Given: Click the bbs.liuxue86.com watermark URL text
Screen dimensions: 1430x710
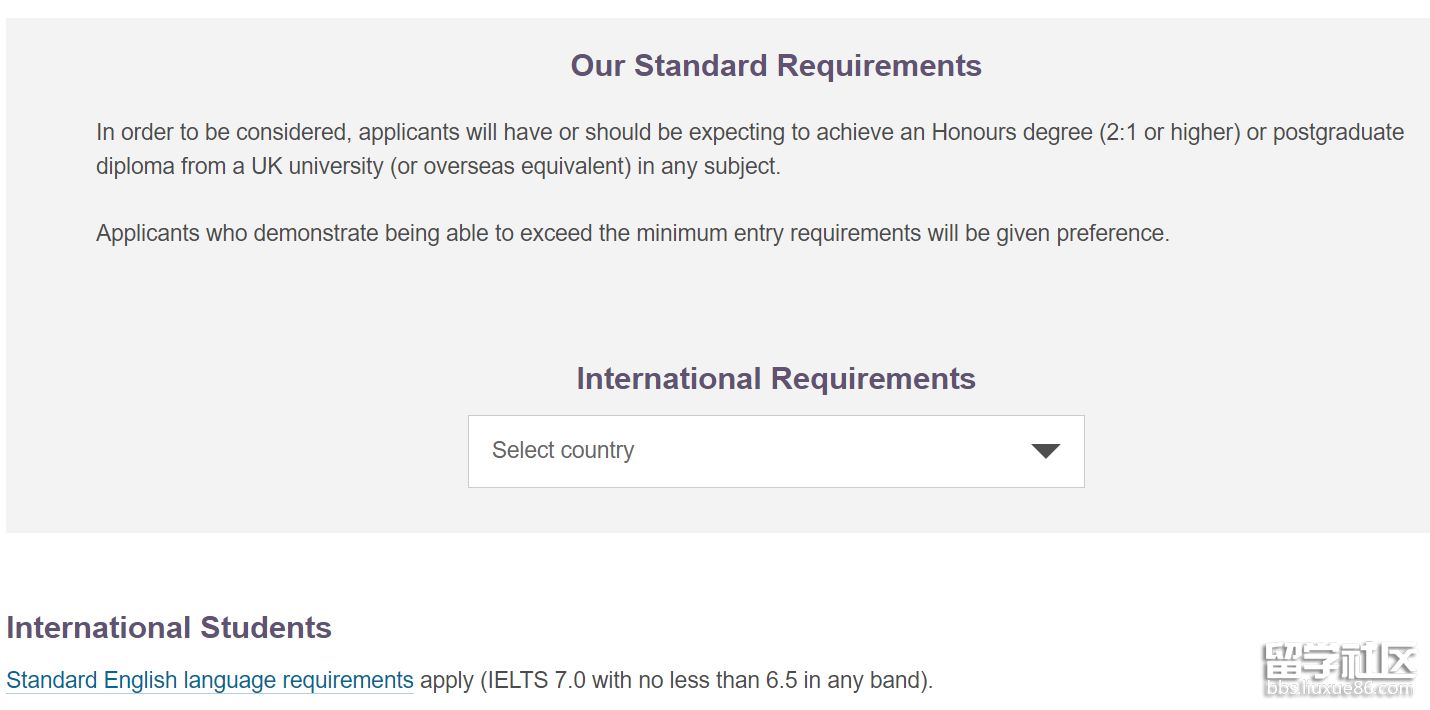Looking at the screenshot, I should coord(1339,689).
